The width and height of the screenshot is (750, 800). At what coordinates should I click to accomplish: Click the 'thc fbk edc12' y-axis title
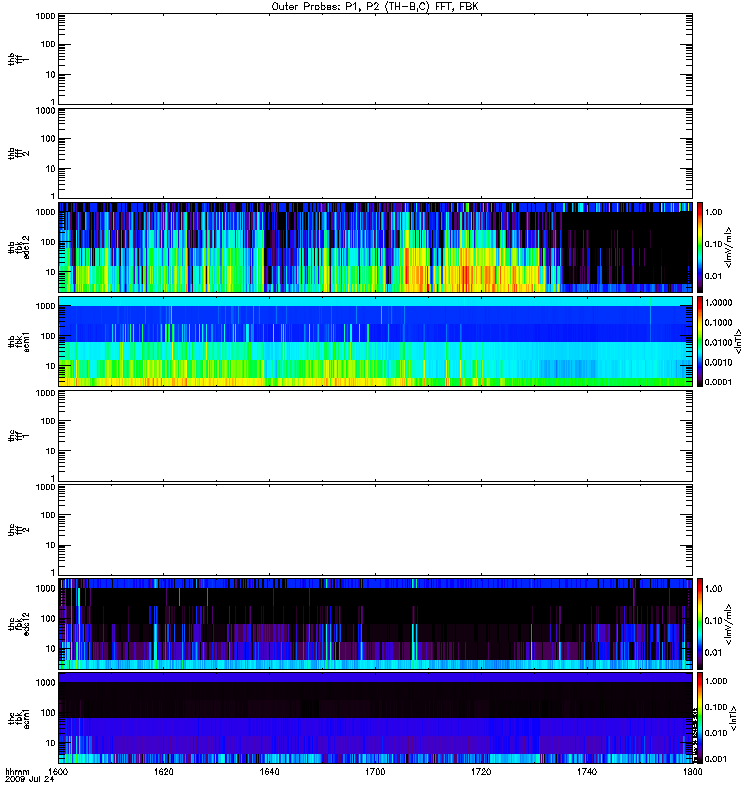(19, 624)
